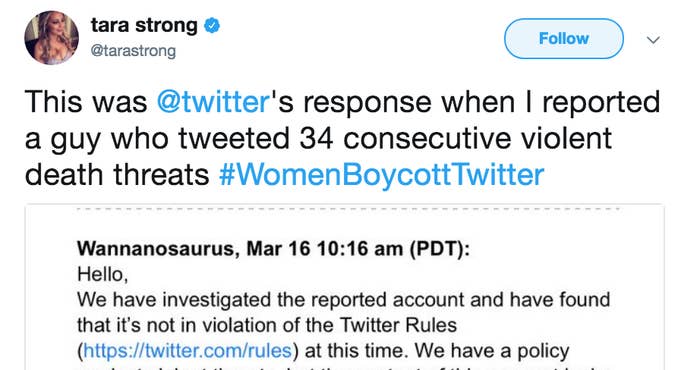Follow the tara strong account
The height and width of the screenshot is (370, 700).
pos(564,39)
